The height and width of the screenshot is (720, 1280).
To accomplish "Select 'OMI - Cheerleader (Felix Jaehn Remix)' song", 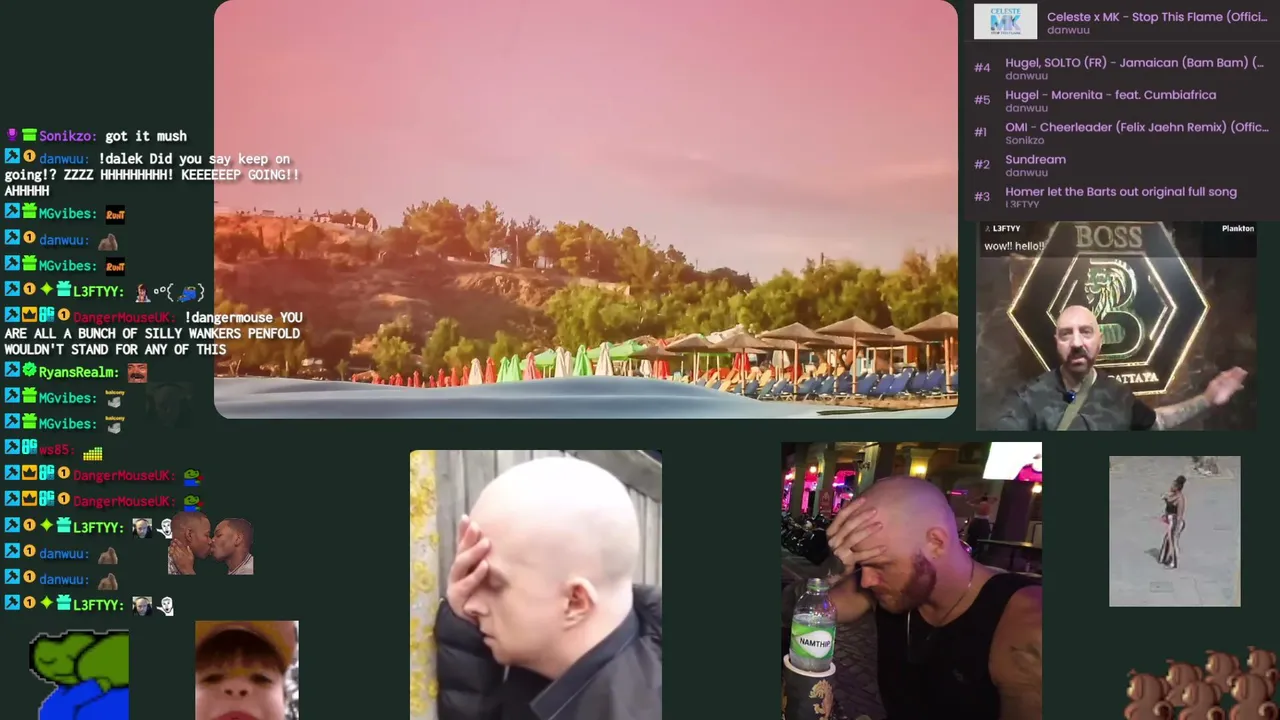I will point(1136,127).
